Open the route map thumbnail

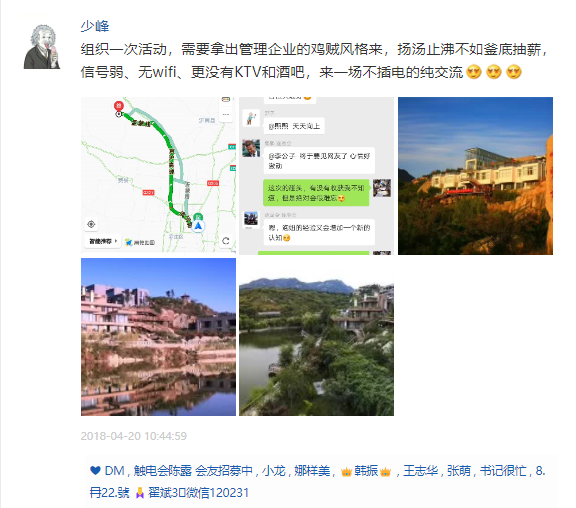coord(158,176)
